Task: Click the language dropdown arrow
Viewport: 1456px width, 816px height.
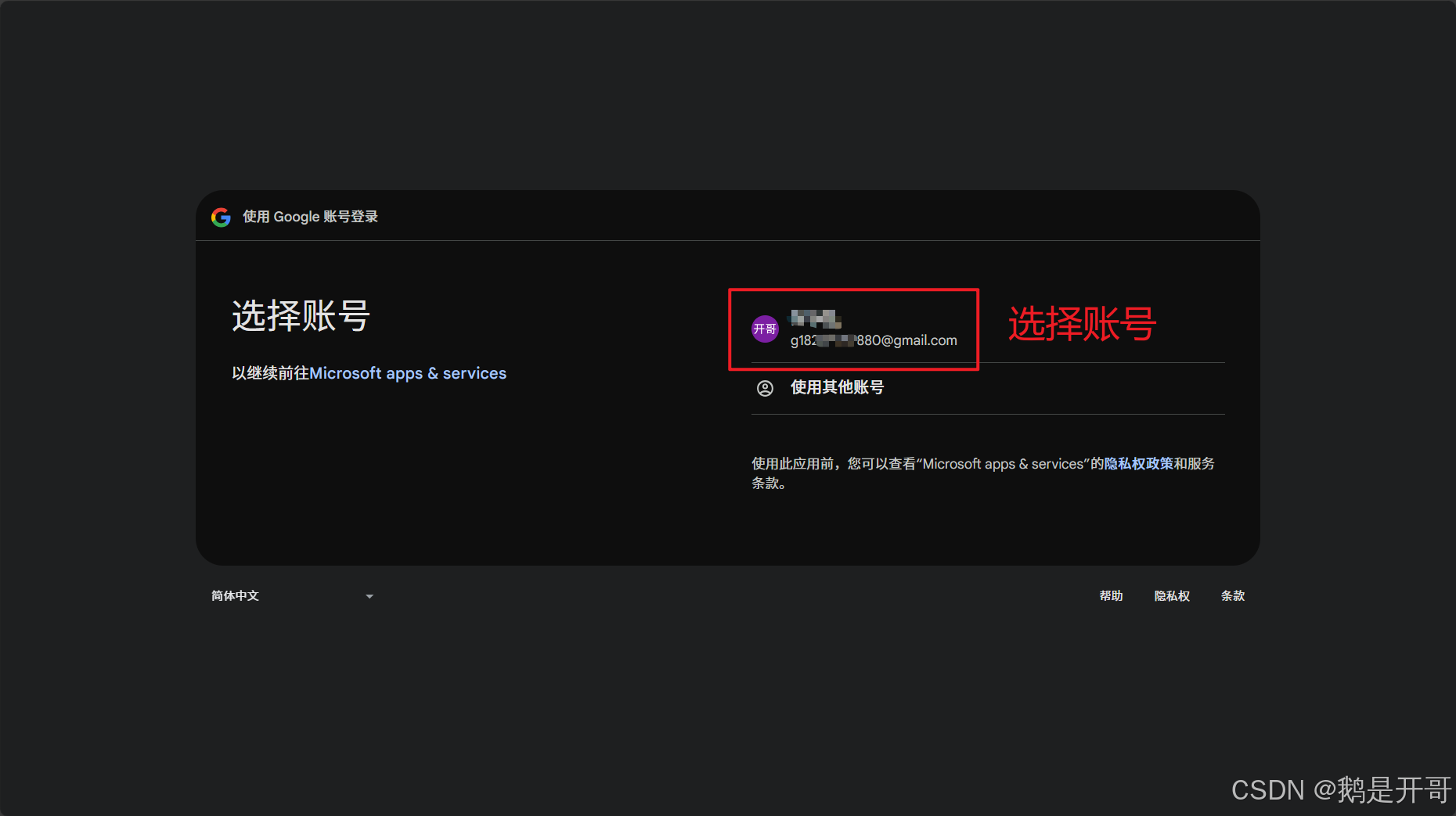Action: 369,597
